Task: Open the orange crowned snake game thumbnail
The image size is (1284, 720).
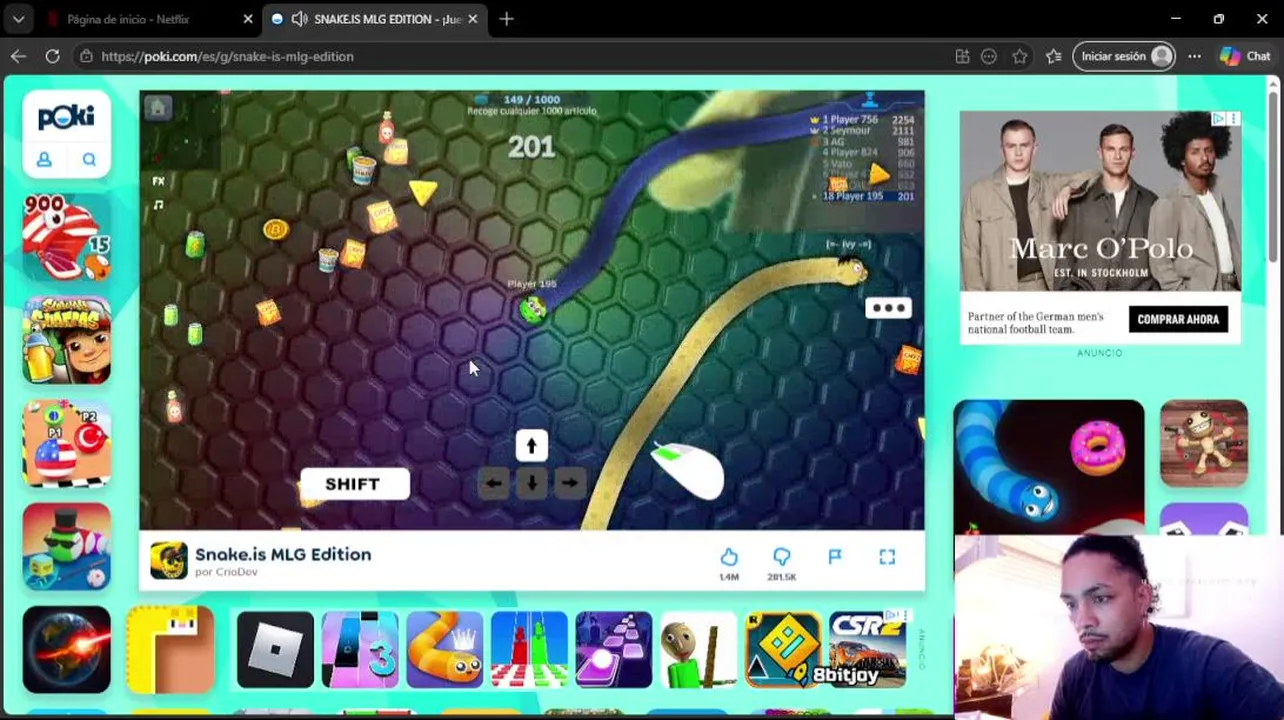Action: 444,650
